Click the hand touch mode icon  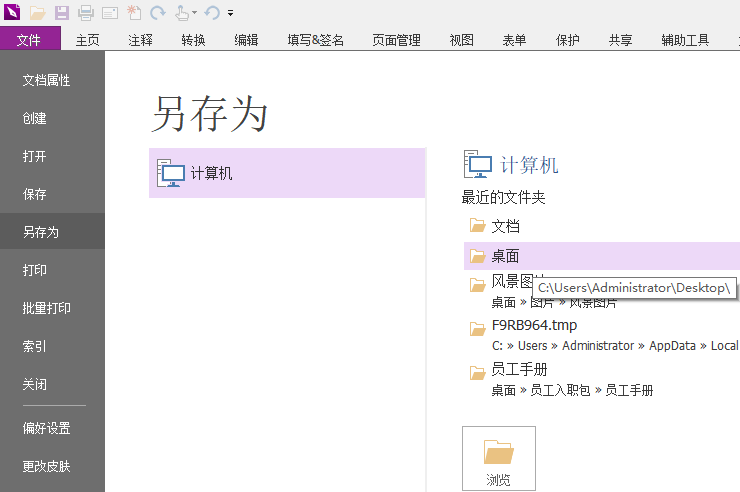pos(182,13)
